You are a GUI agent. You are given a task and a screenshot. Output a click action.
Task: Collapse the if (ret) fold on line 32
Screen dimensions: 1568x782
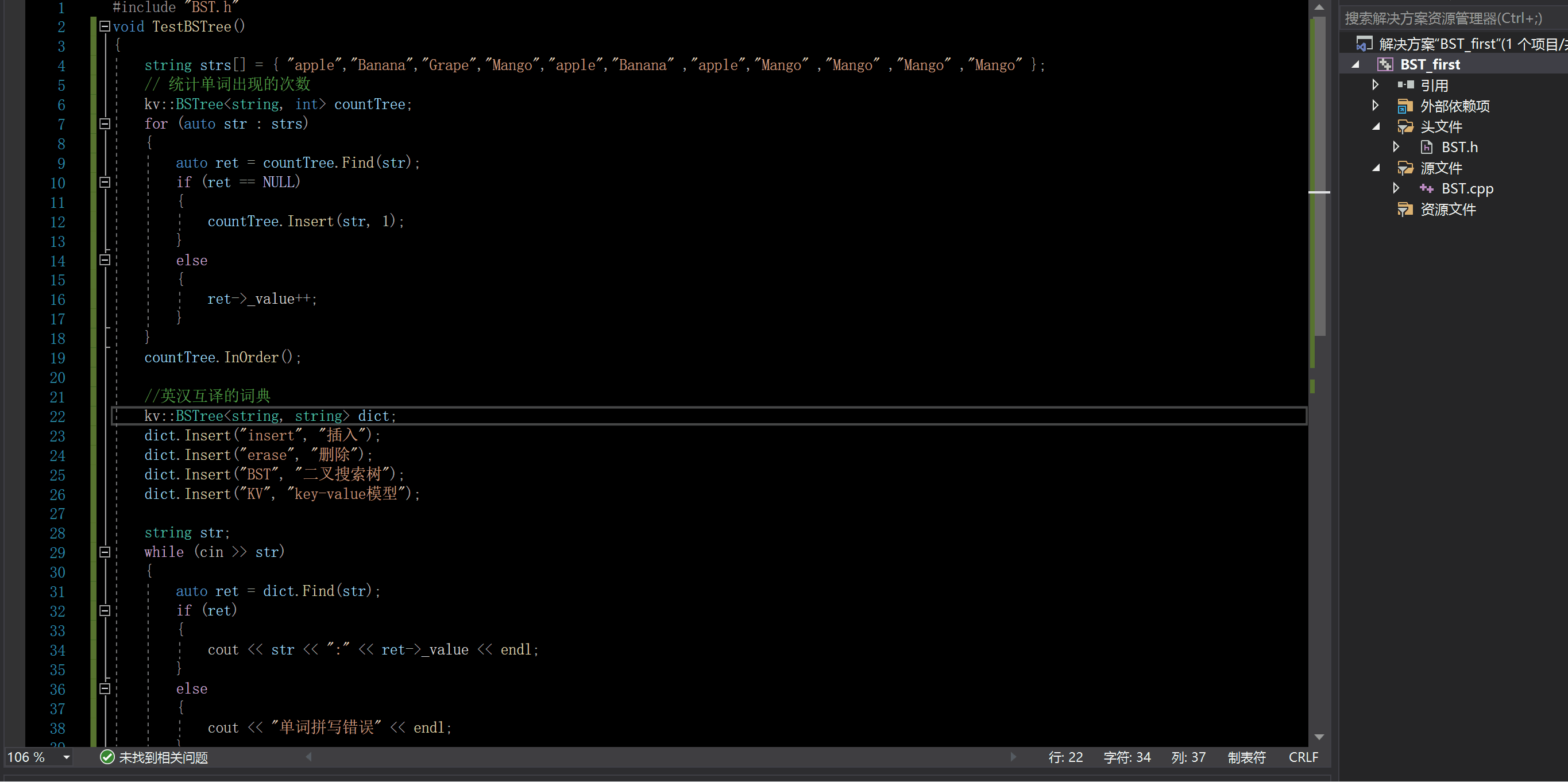105,610
